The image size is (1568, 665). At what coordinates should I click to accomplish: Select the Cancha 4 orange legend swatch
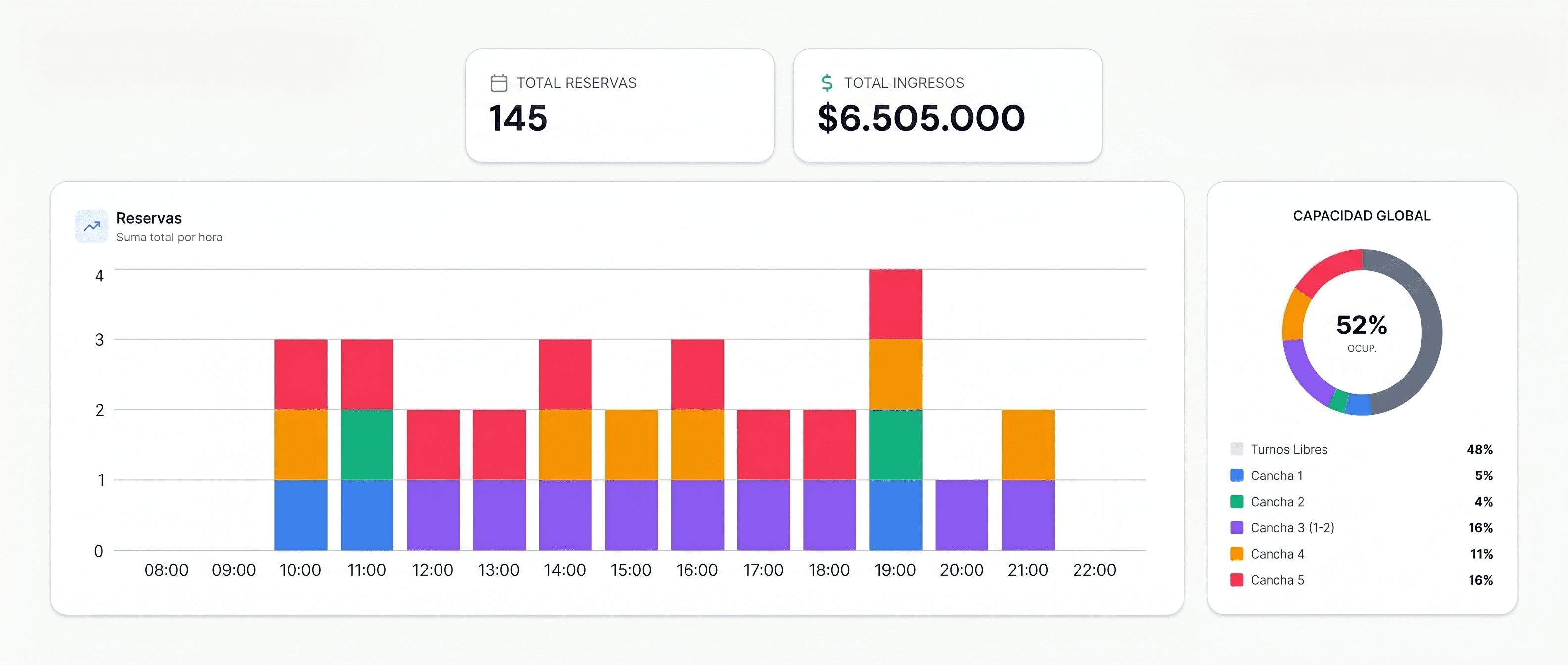(1237, 554)
